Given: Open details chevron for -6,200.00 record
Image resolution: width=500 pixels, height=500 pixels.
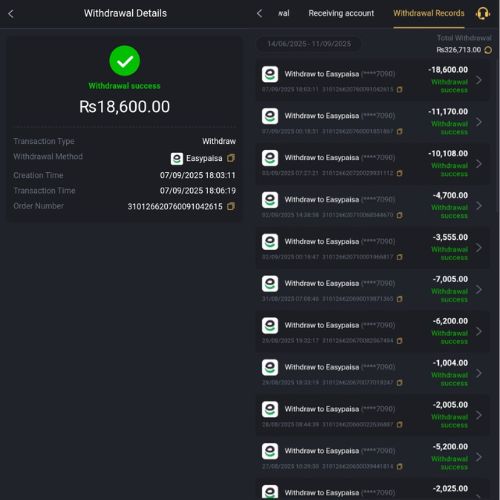Looking at the screenshot, I should pyautogui.click(x=479, y=331).
